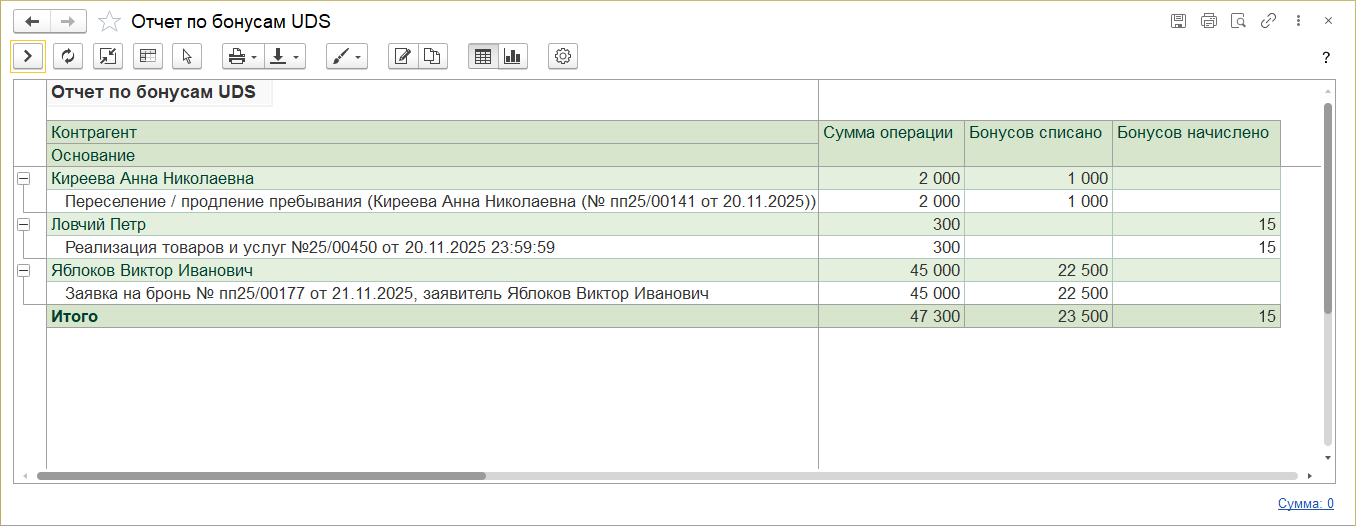The image size is (1356, 526).
Task: Click the vertical scrollbar down arrow
Action: 1328,458
